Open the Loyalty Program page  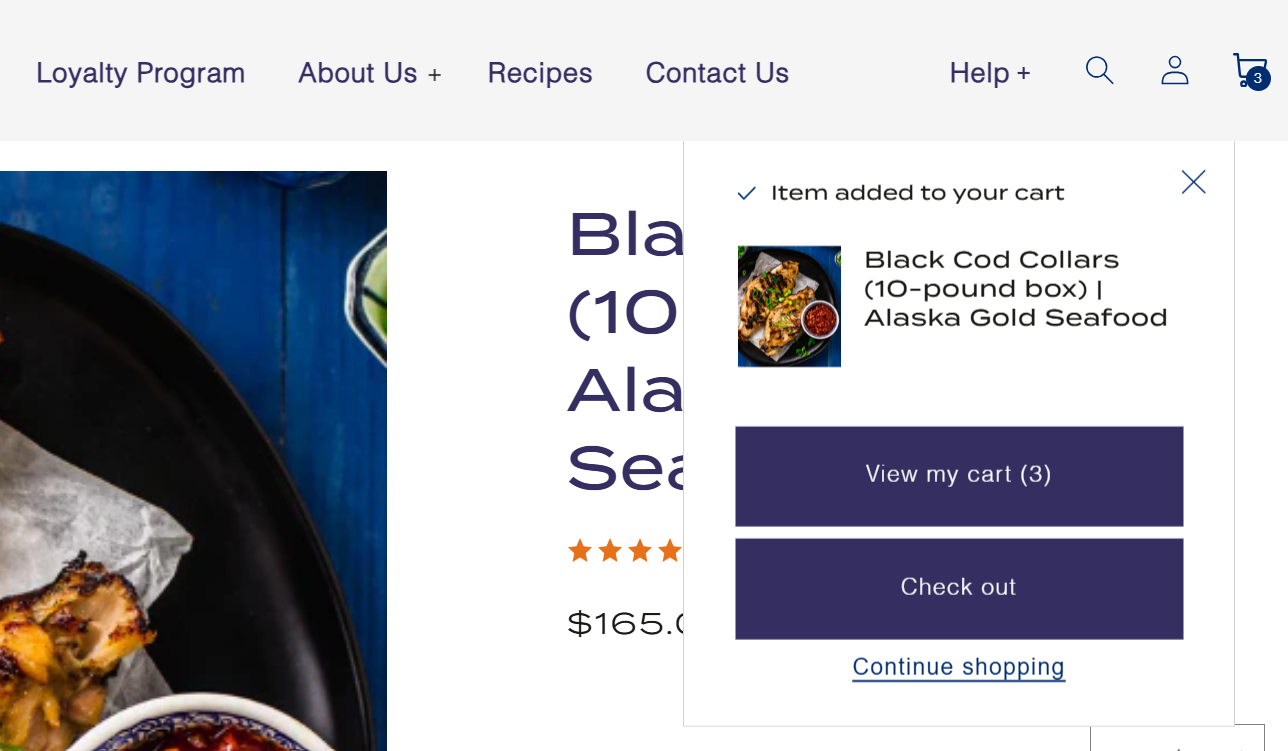click(x=140, y=73)
